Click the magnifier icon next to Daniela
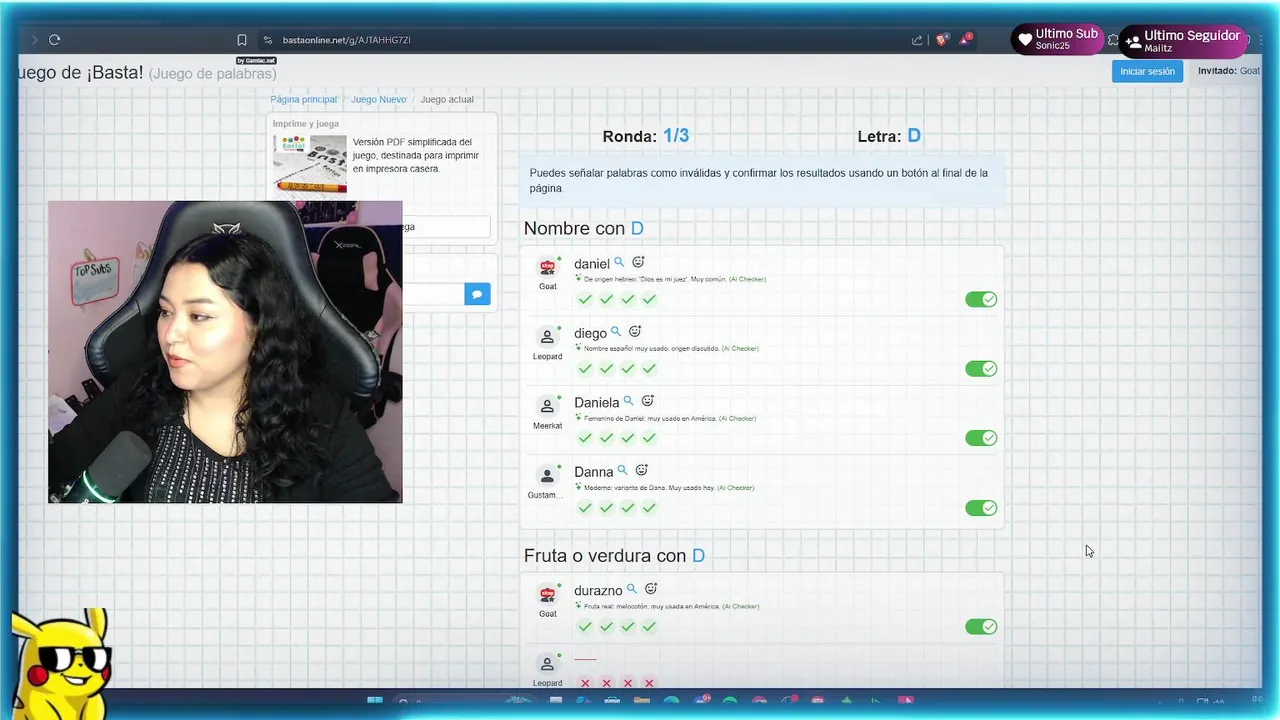Viewport: 1280px width, 720px height. pyautogui.click(x=629, y=401)
